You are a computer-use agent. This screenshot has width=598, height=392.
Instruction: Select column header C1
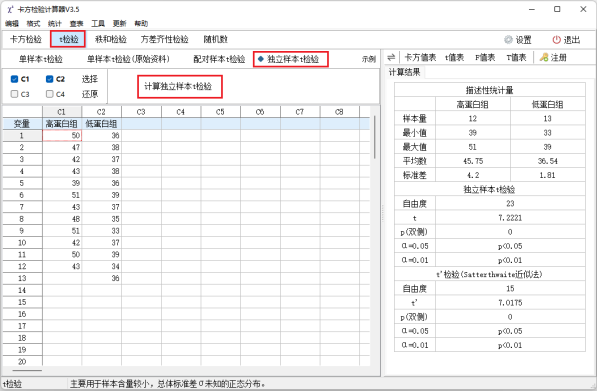coord(62,112)
